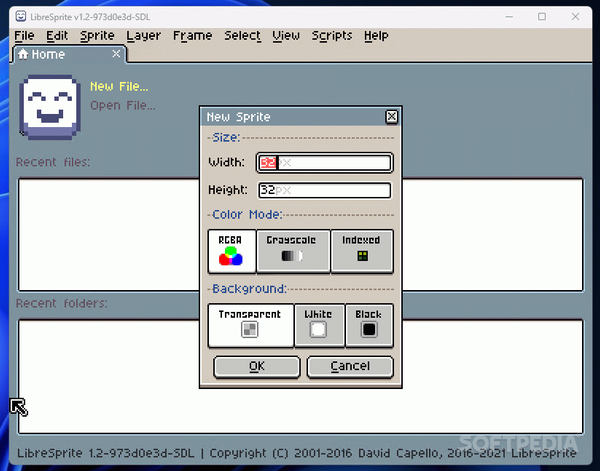
Task: Click the New File... link
Action: coord(119,86)
